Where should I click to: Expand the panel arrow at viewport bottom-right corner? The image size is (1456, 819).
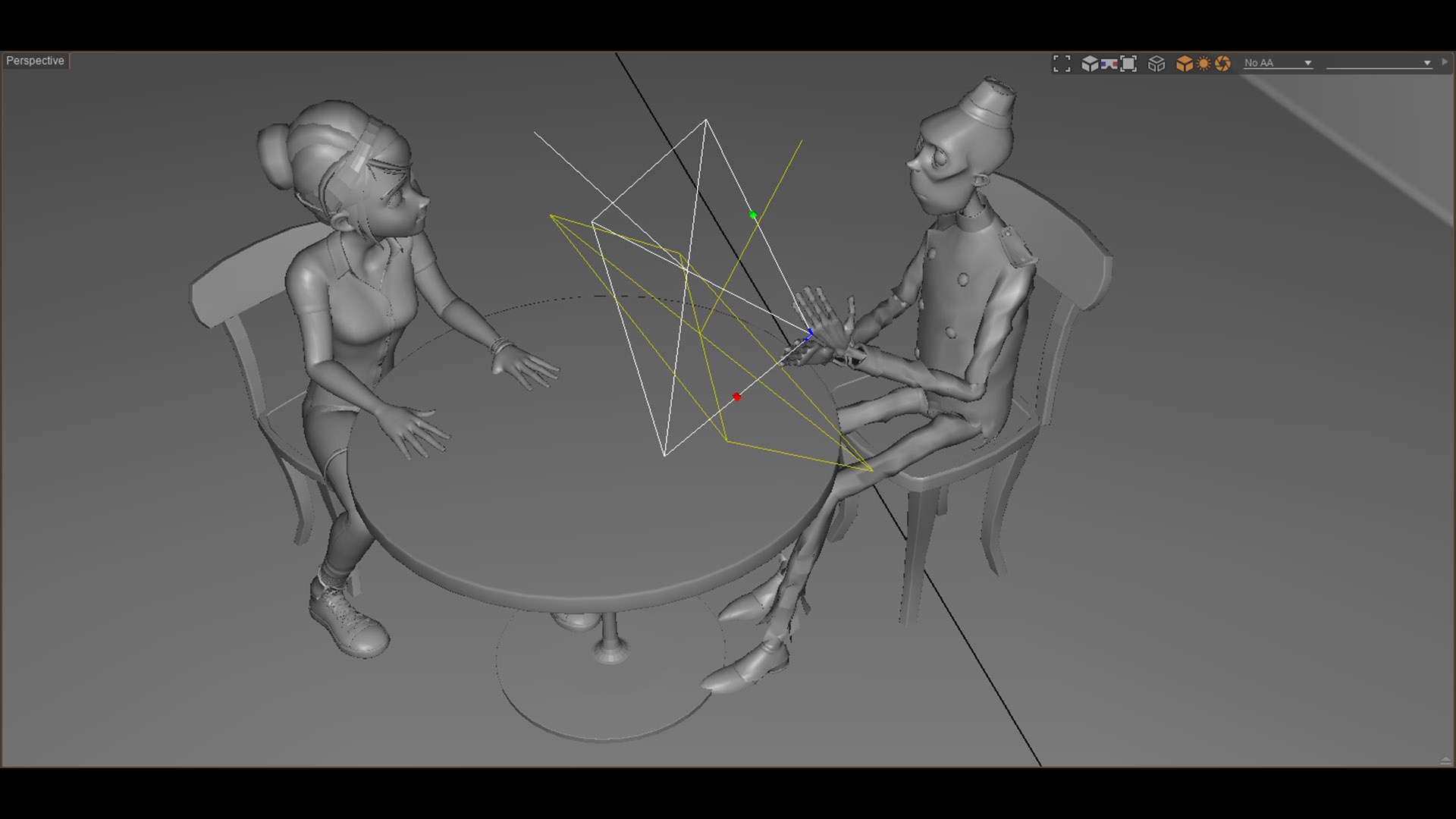[1445, 761]
